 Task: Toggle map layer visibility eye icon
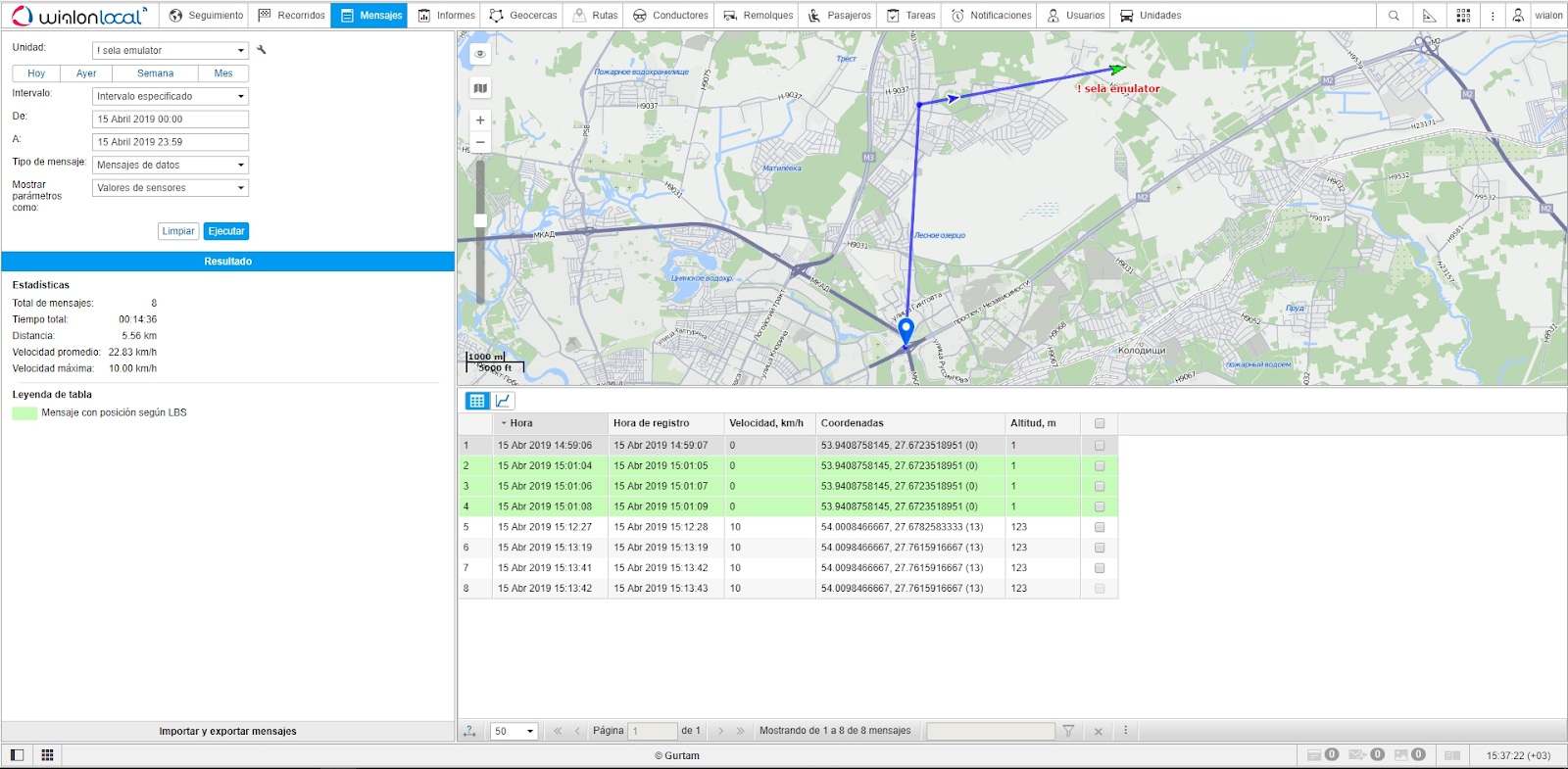(x=480, y=54)
